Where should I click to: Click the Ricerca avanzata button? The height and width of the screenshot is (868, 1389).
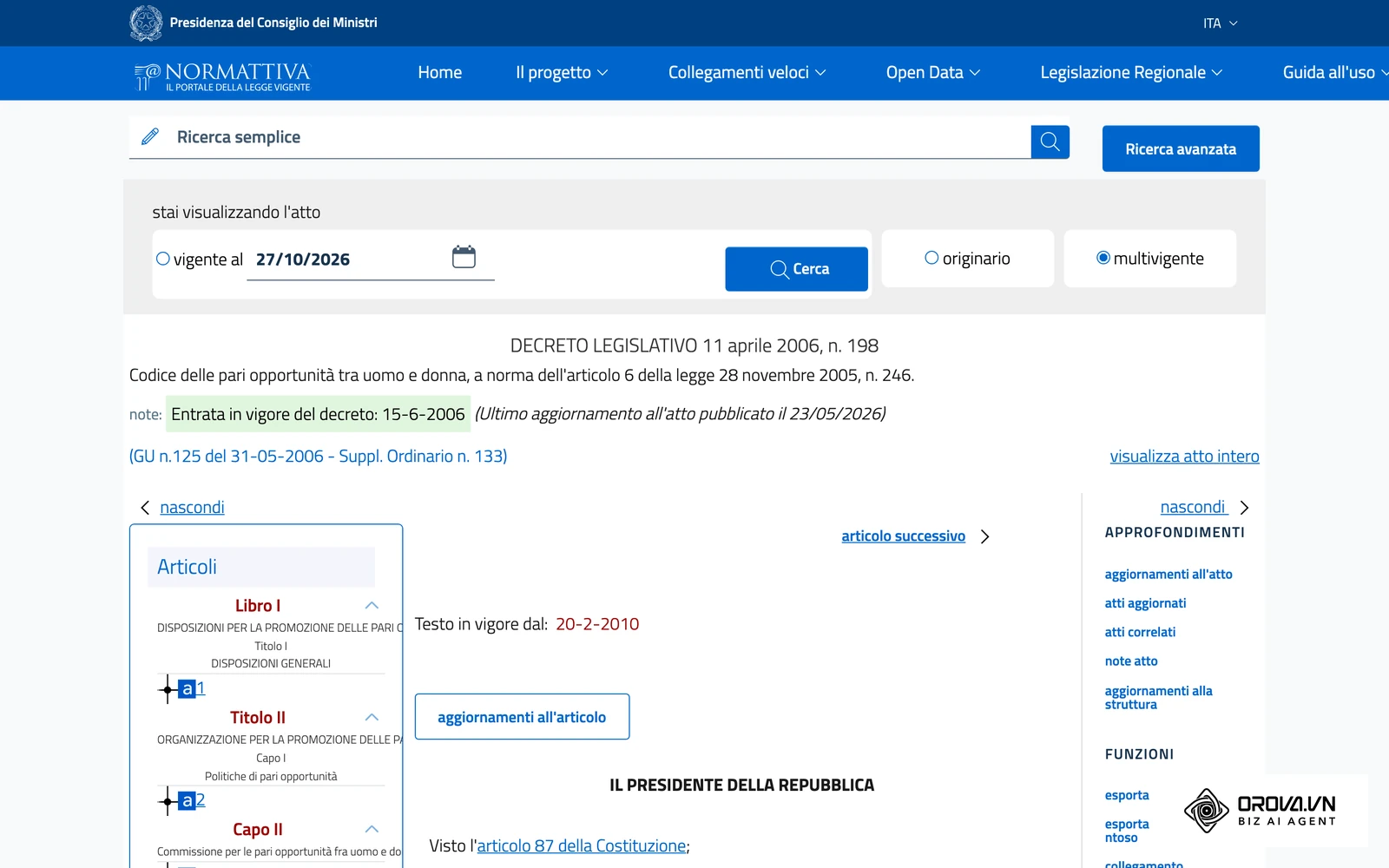pos(1181,149)
